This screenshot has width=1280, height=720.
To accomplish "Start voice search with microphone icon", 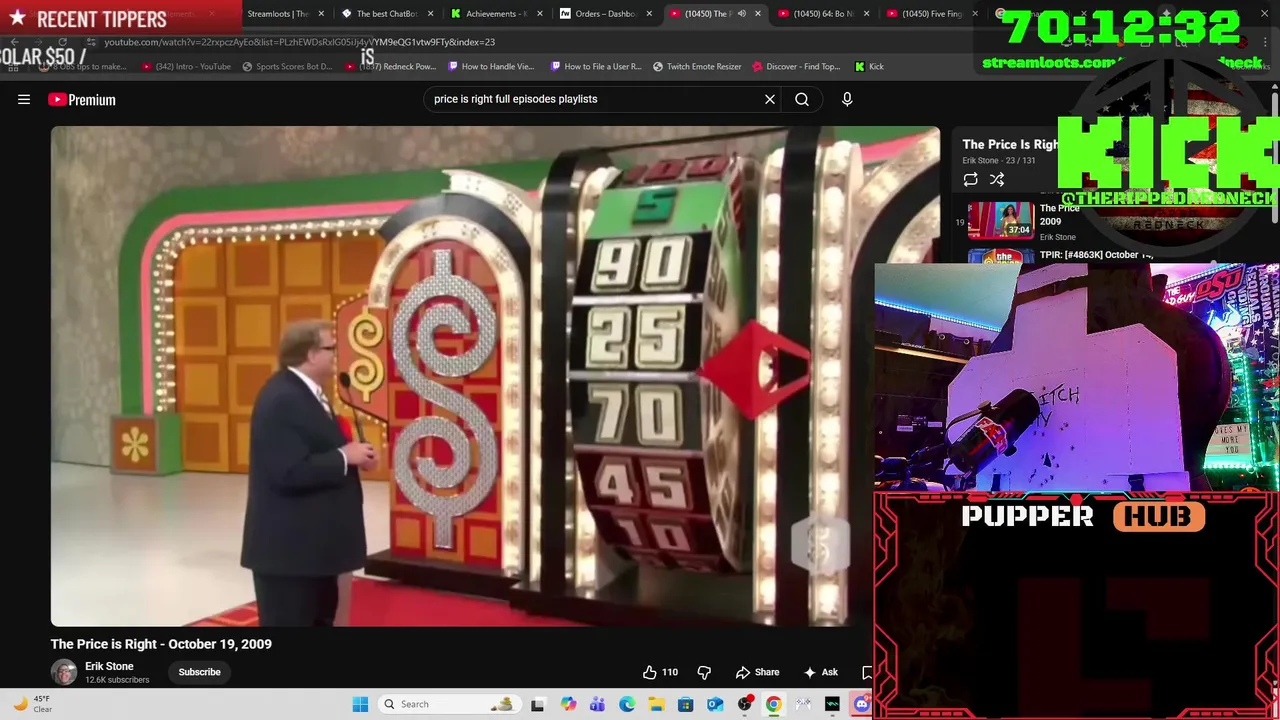I will [847, 99].
